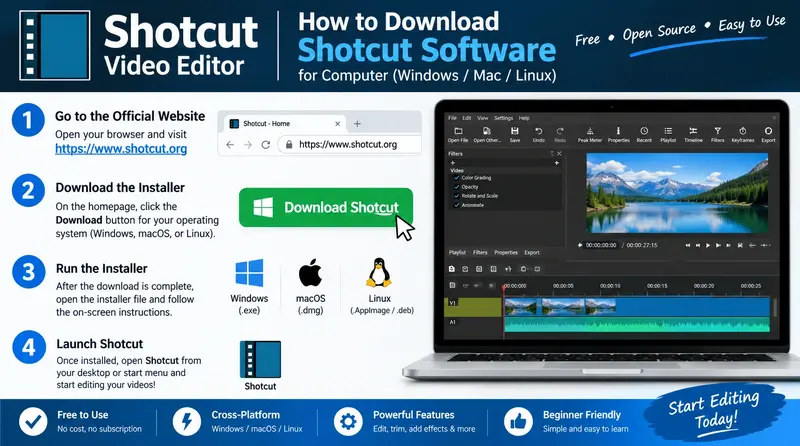Select the V1 video track header

(472, 307)
